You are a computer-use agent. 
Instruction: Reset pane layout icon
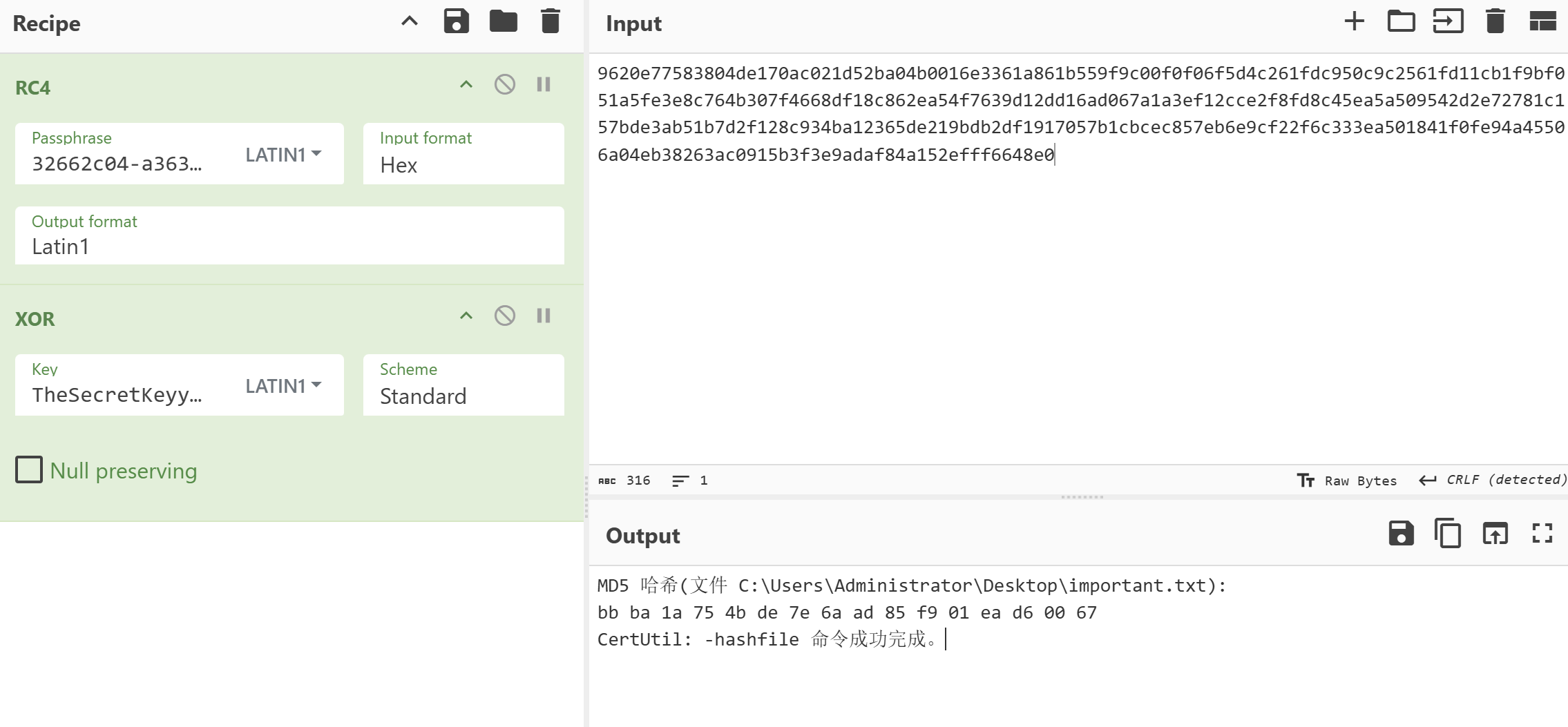(x=1542, y=22)
